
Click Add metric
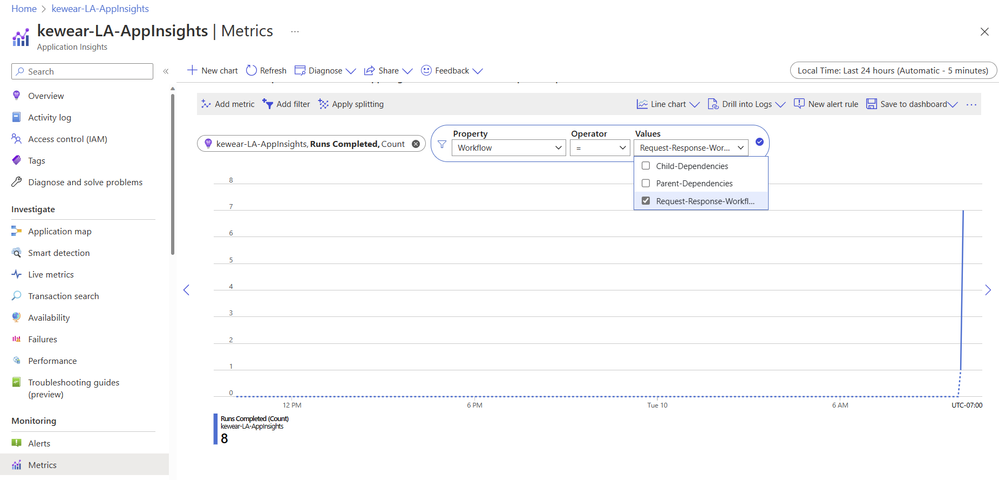(x=227, y=104)
